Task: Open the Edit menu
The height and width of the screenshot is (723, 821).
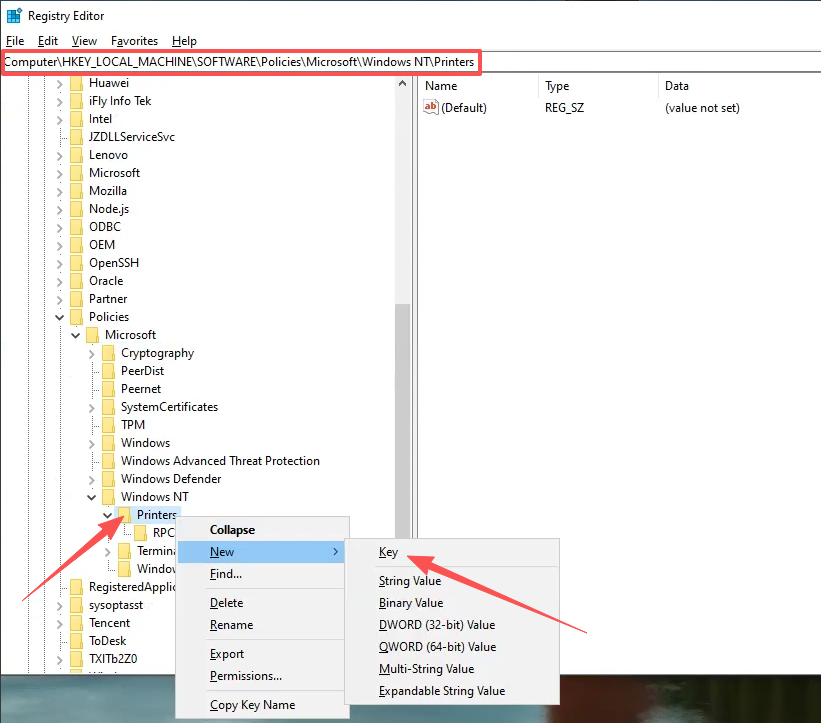Action: (48, 41)
